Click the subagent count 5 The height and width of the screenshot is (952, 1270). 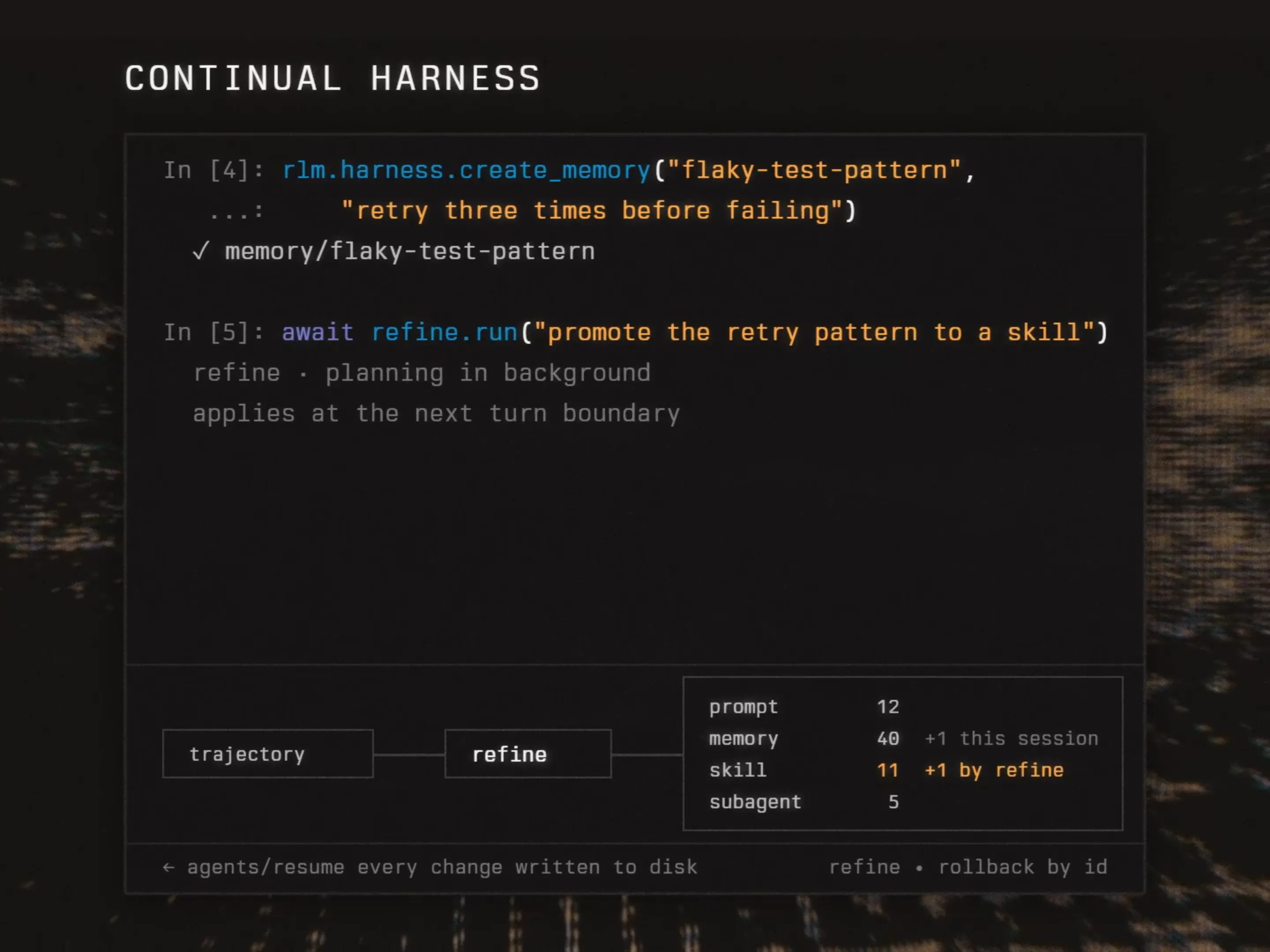pos(894,802)
